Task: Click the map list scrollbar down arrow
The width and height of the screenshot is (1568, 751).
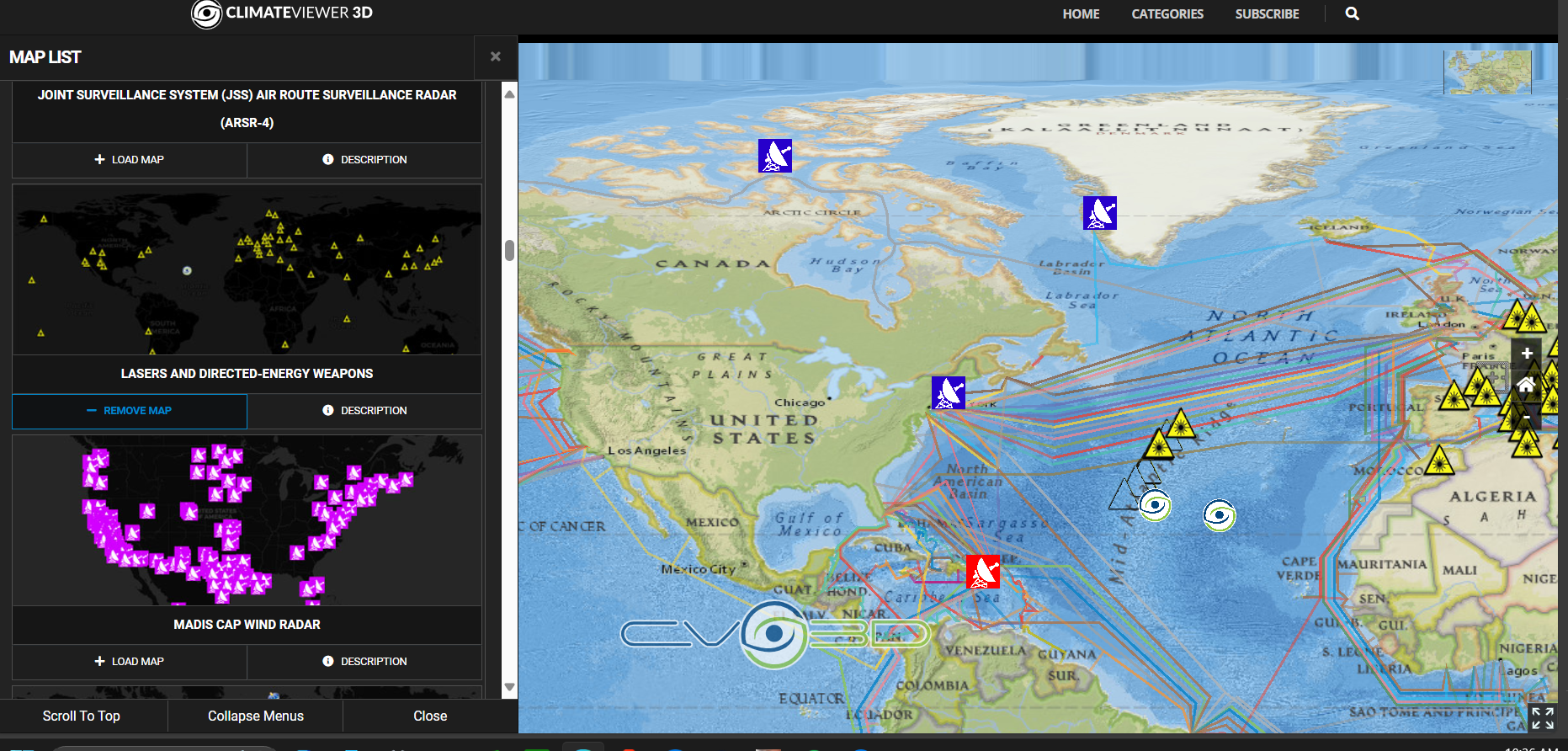Action: click(x=509, y=687)
